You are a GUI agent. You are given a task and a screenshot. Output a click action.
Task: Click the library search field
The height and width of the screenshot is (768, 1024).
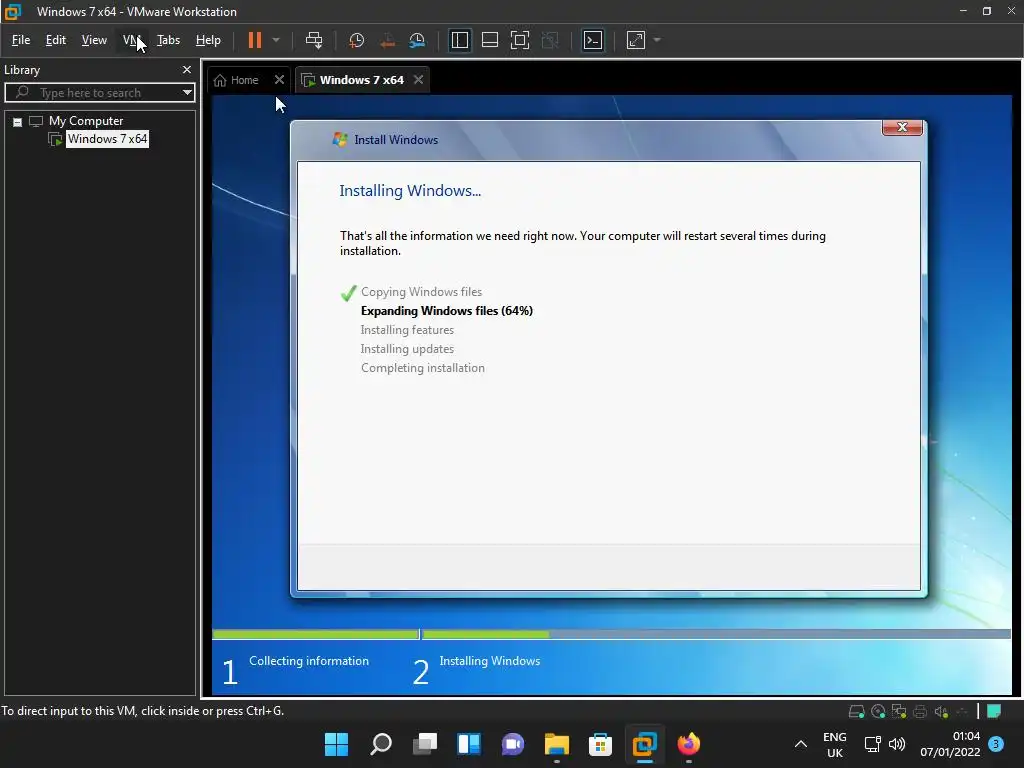tap(98, 93)
